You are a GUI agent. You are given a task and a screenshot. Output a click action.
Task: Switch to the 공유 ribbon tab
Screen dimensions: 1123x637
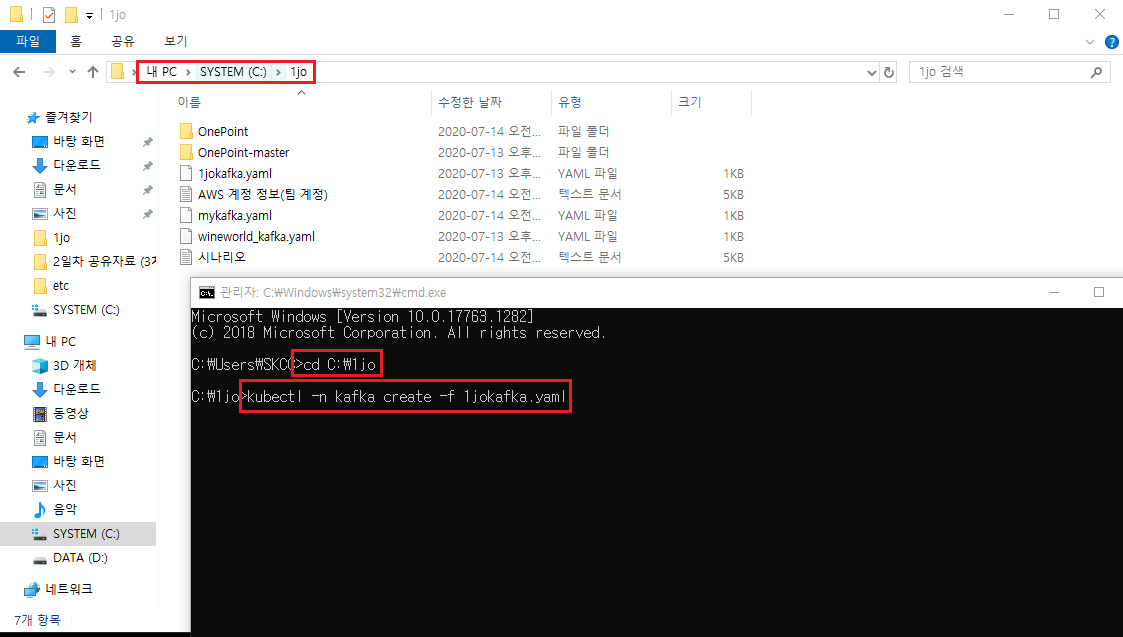tap(123, 41)
